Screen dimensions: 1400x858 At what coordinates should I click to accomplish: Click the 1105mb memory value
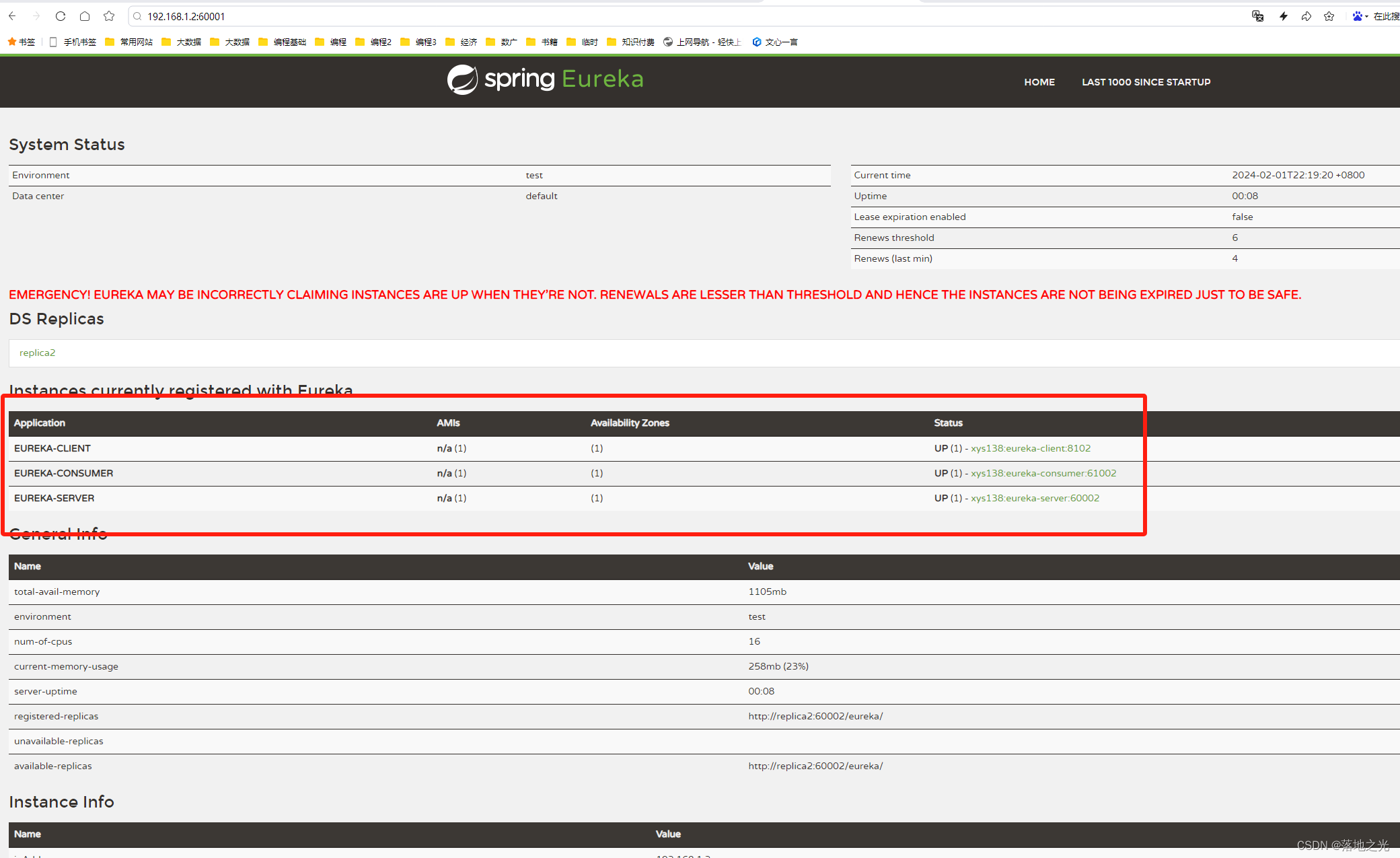click(768, 592)
